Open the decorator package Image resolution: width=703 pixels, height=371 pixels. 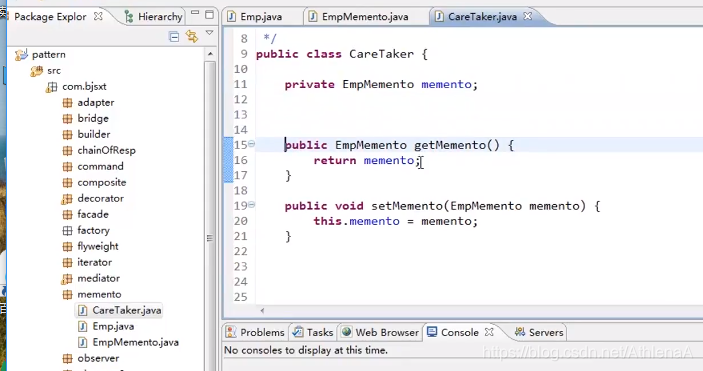(100, 199)
